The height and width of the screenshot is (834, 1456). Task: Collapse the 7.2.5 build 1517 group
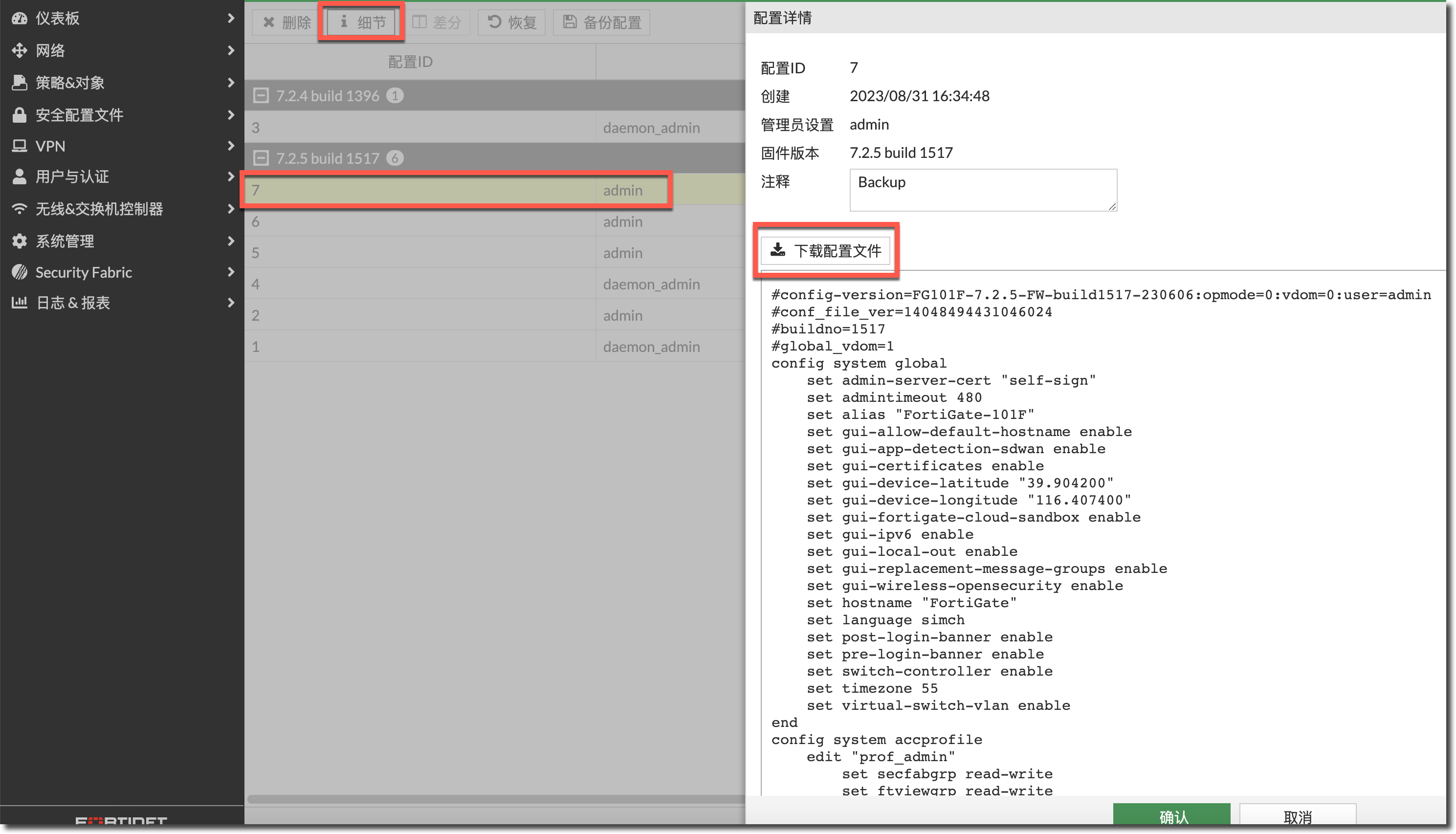click(261, 158)
